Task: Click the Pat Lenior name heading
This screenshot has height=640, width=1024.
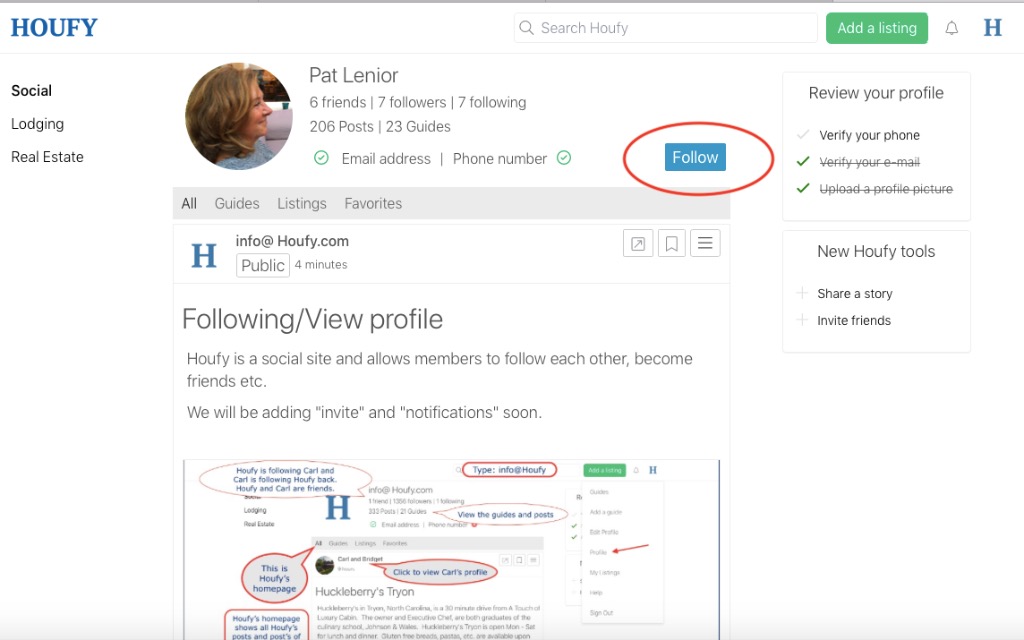Action: pyautogui.click(x=353, y=75)
